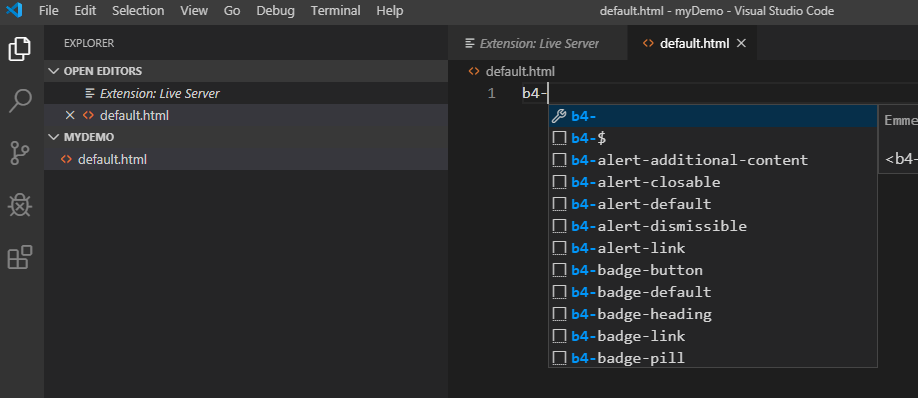
Task: Open the Edit menu
Action: [85, 11]
